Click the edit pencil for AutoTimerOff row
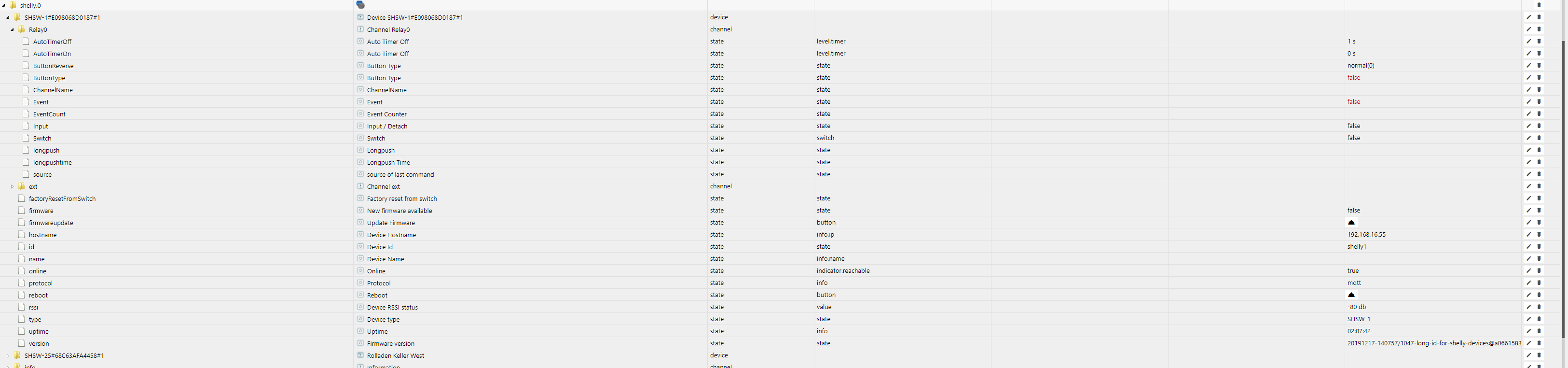This screenshot has height=368, width=1568. coord(1528,42)
